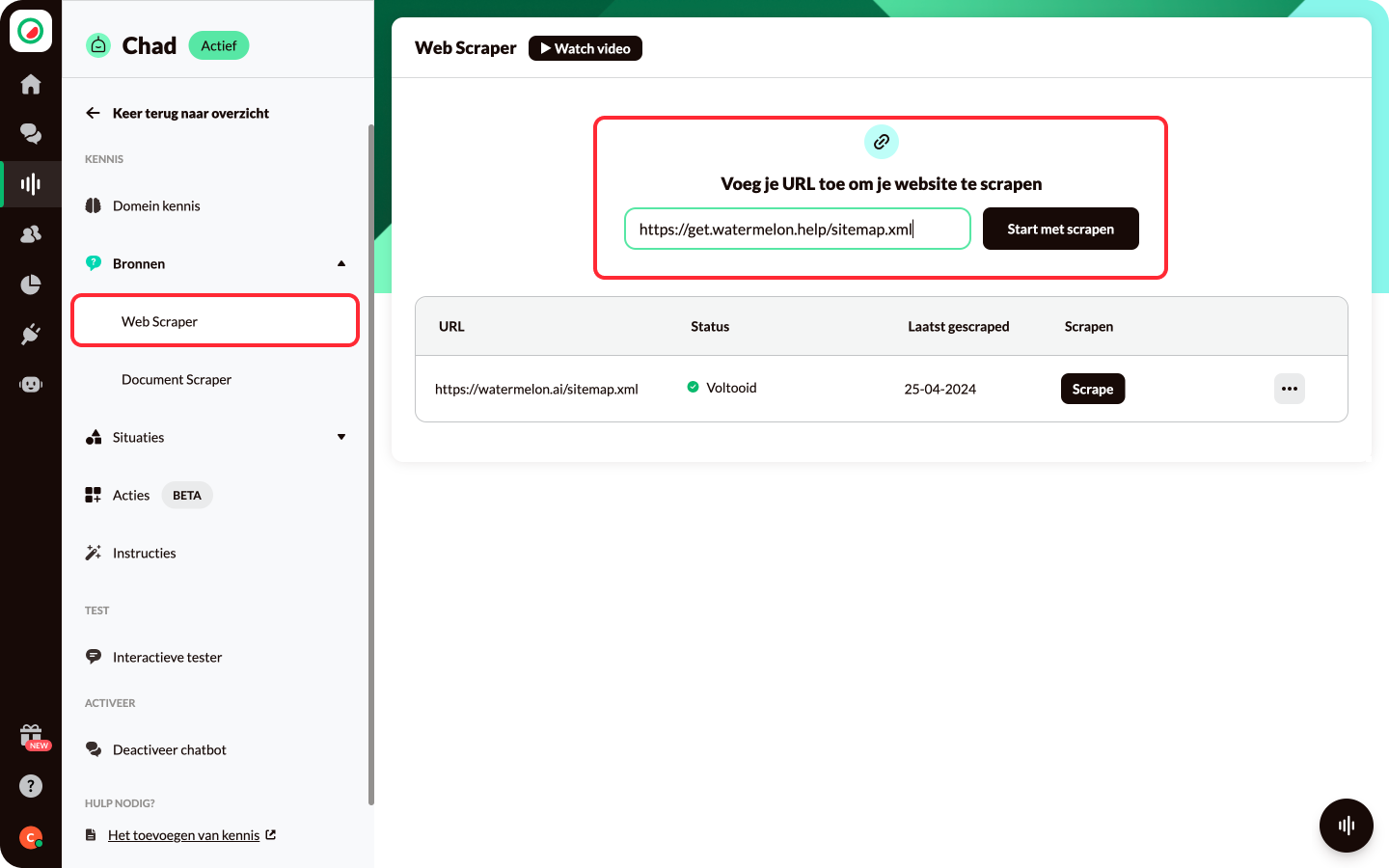
Task: Open the robot face icon in the sidebar
Action: click(x=31, y=384)
